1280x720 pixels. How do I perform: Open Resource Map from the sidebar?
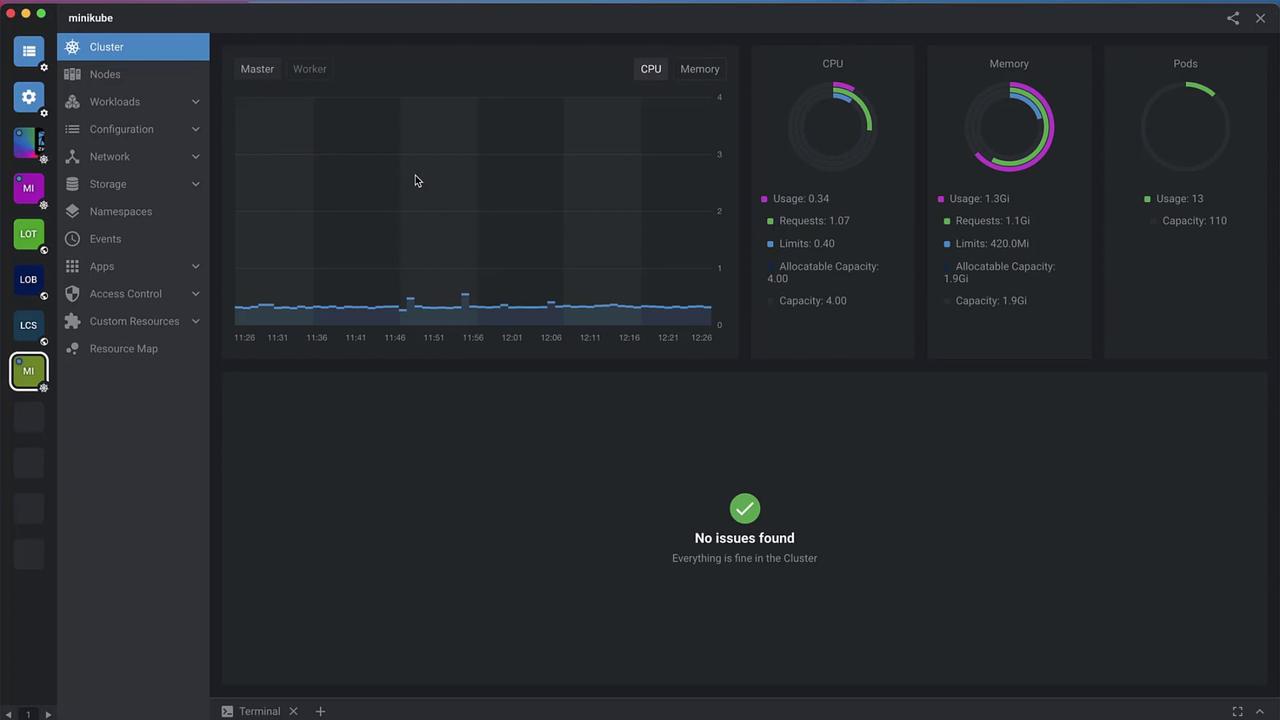[x=123, y=349]
